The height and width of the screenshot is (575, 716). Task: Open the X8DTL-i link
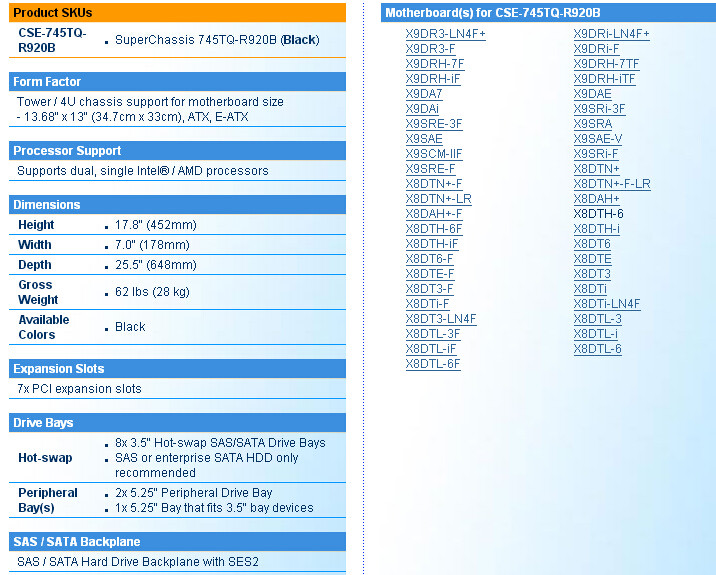tap(595, 335)
